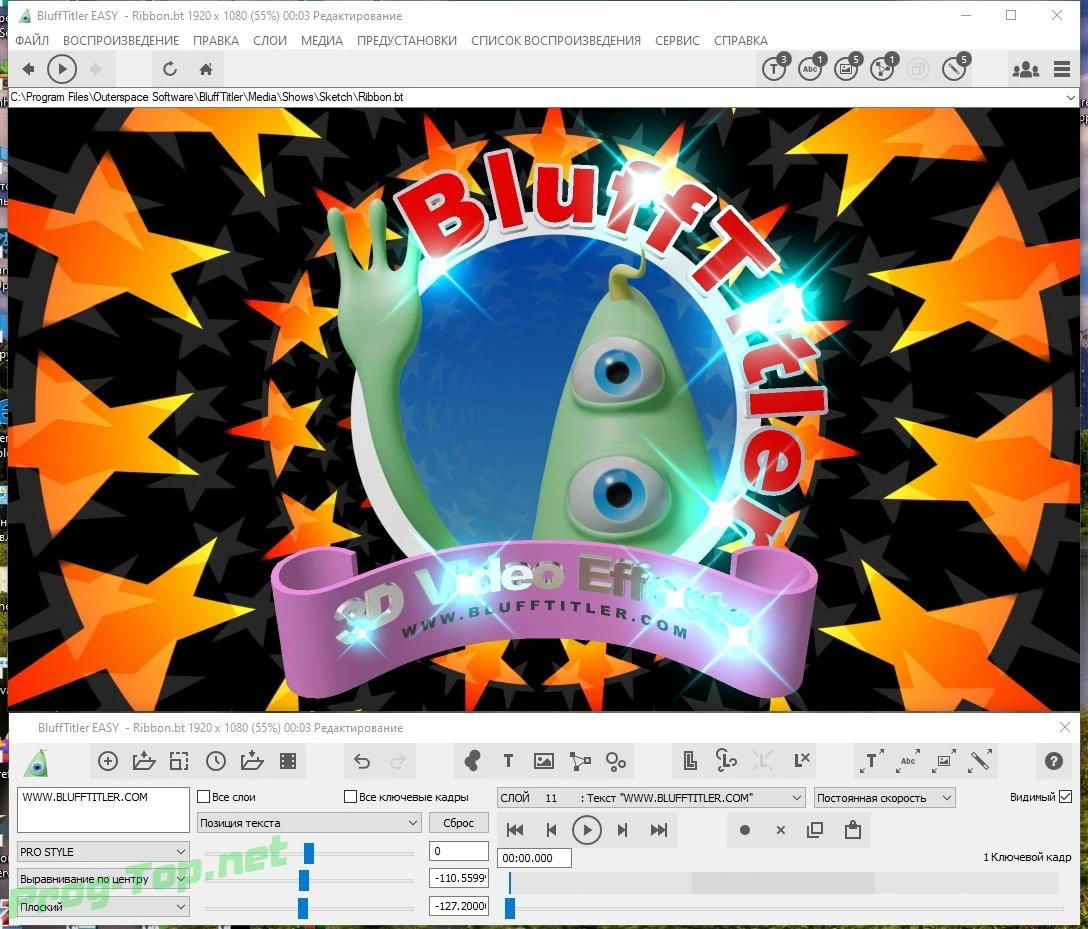Step to the previous keyframe
The width and height of the screenshot is (1088, 929).
click(x=551, y=830)
